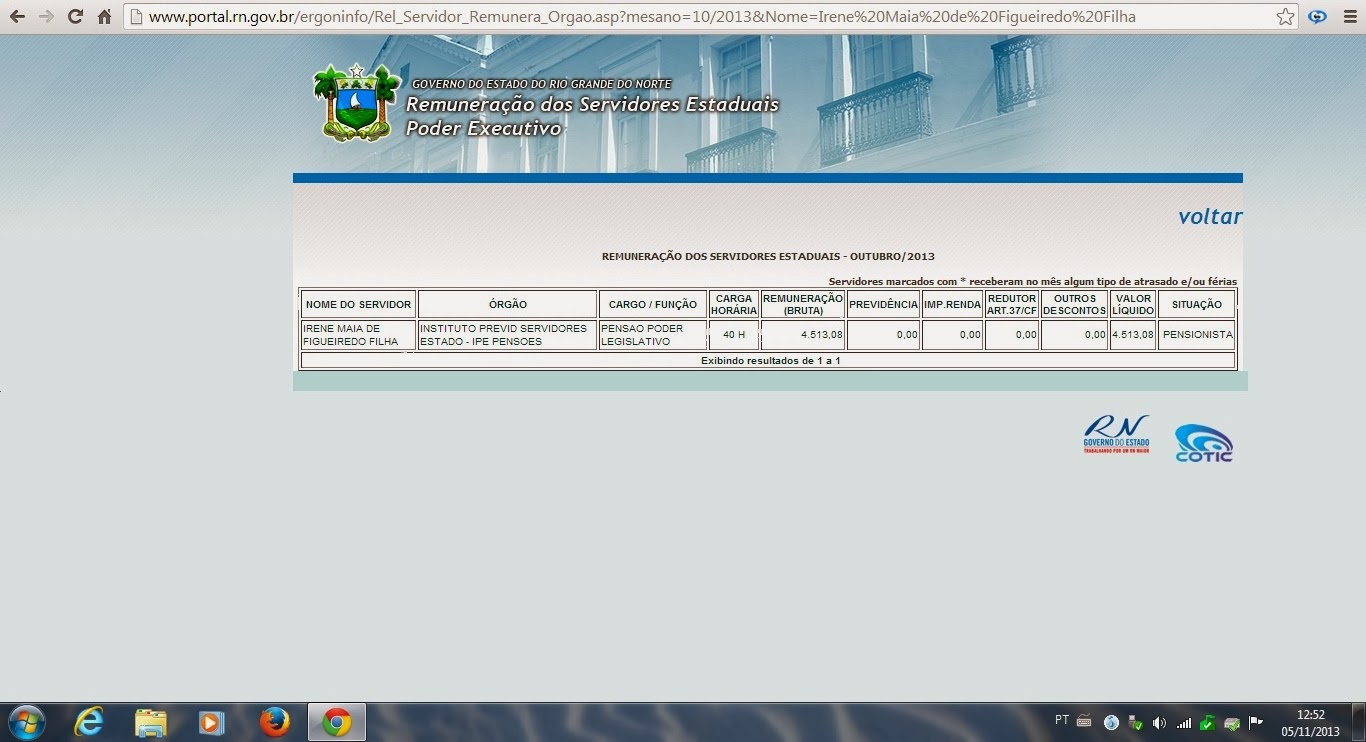Click the COTIC logo

click(1203, 443)
